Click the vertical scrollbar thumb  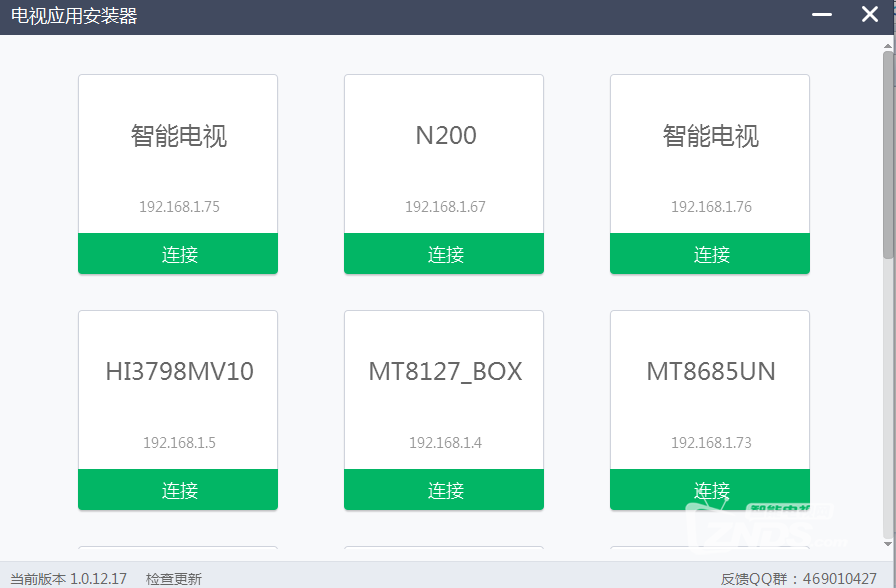click(x=889, y=154)
